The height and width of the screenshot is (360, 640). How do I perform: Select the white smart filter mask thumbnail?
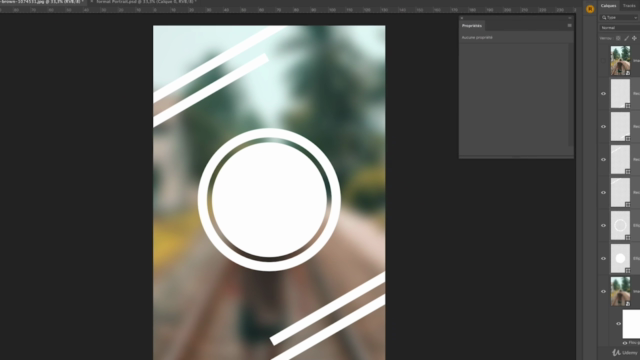[x=631, y=324]
